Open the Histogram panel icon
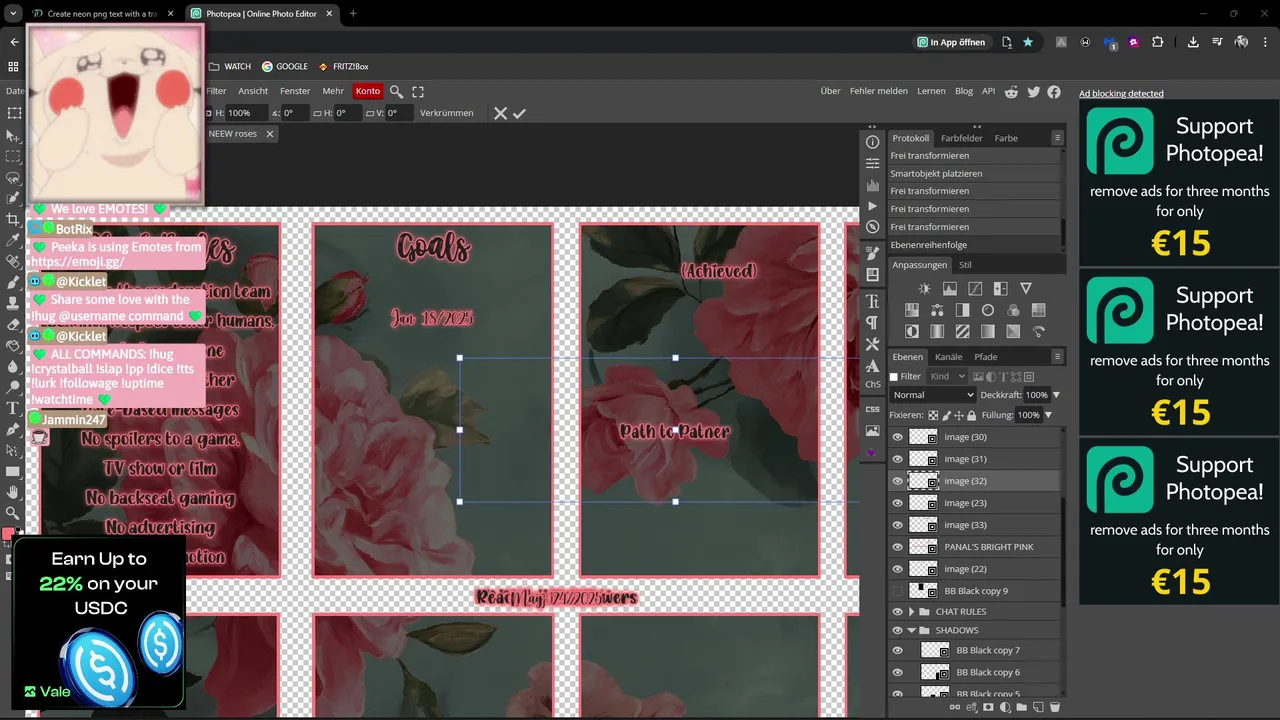1280x720 pixels. pyautogui.click(x=872, y=185)
